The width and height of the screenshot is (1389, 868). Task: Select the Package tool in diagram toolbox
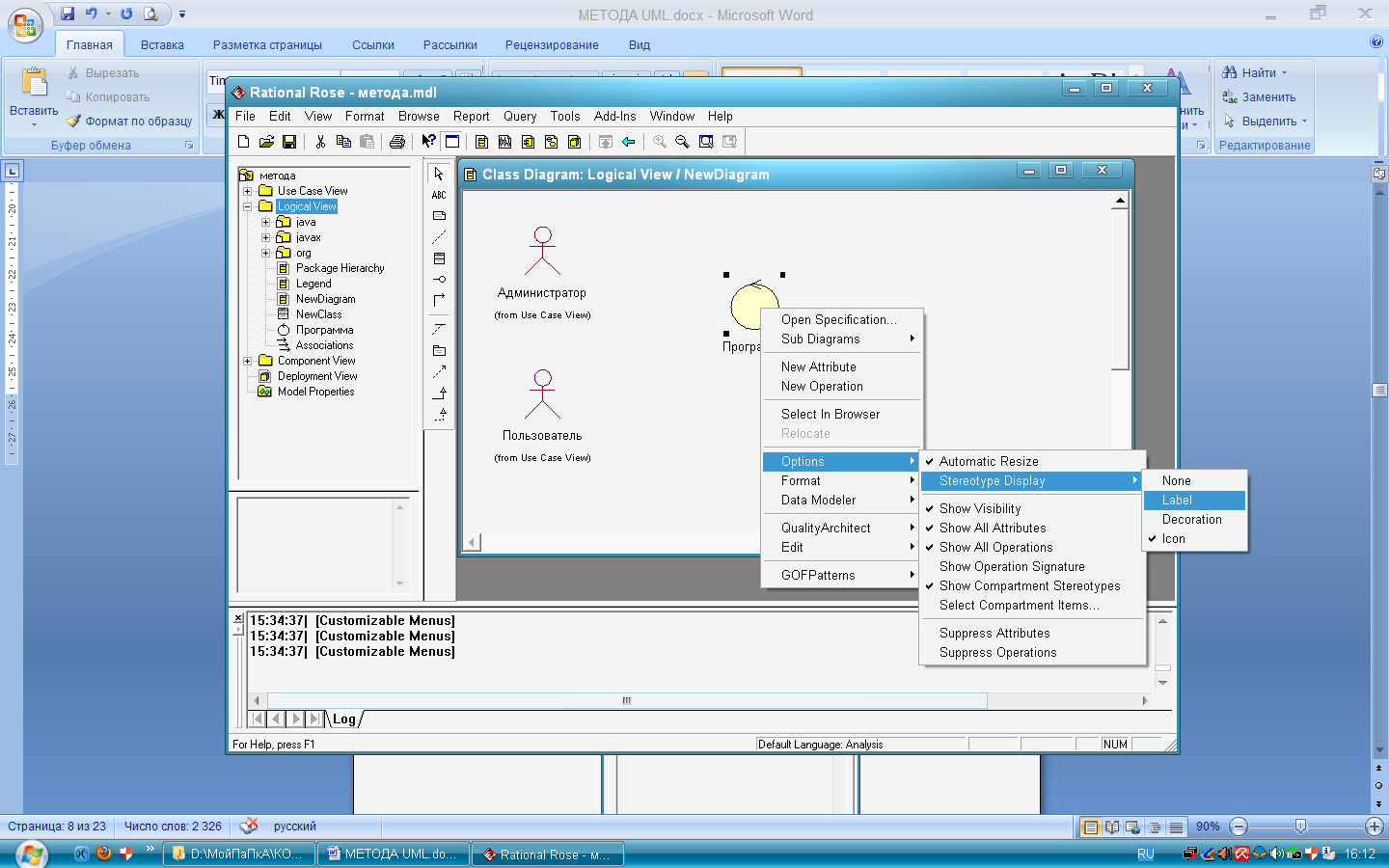pyautogui.click(x=439, y=351)
